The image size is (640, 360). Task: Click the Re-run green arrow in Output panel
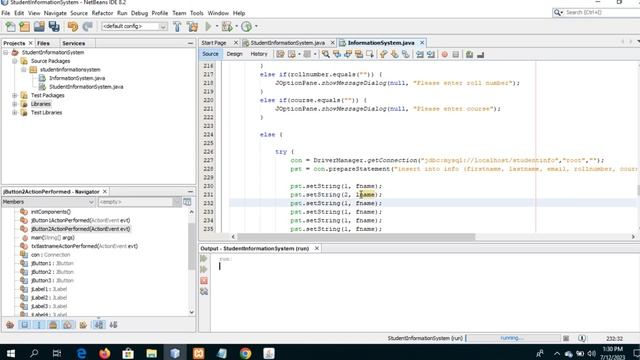tap(204, 259)
